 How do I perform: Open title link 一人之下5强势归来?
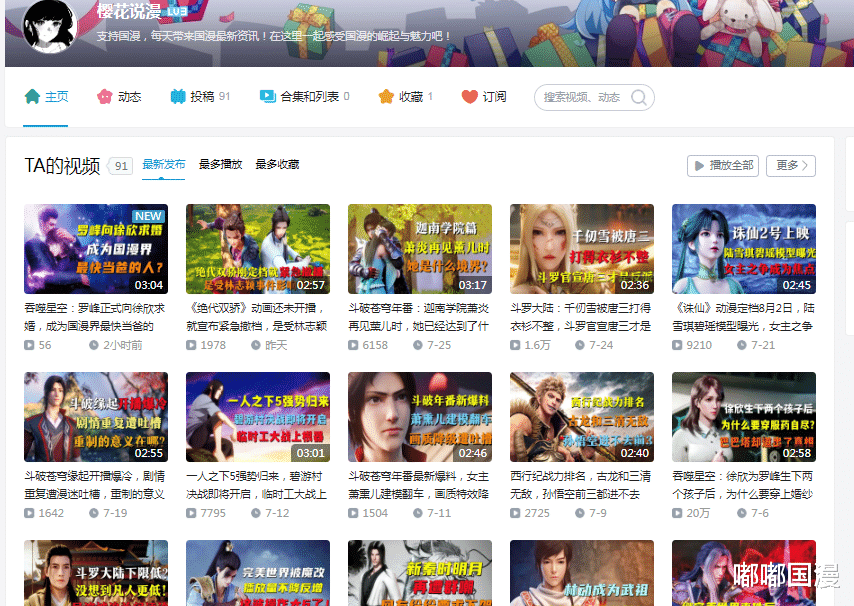(257, 485)
